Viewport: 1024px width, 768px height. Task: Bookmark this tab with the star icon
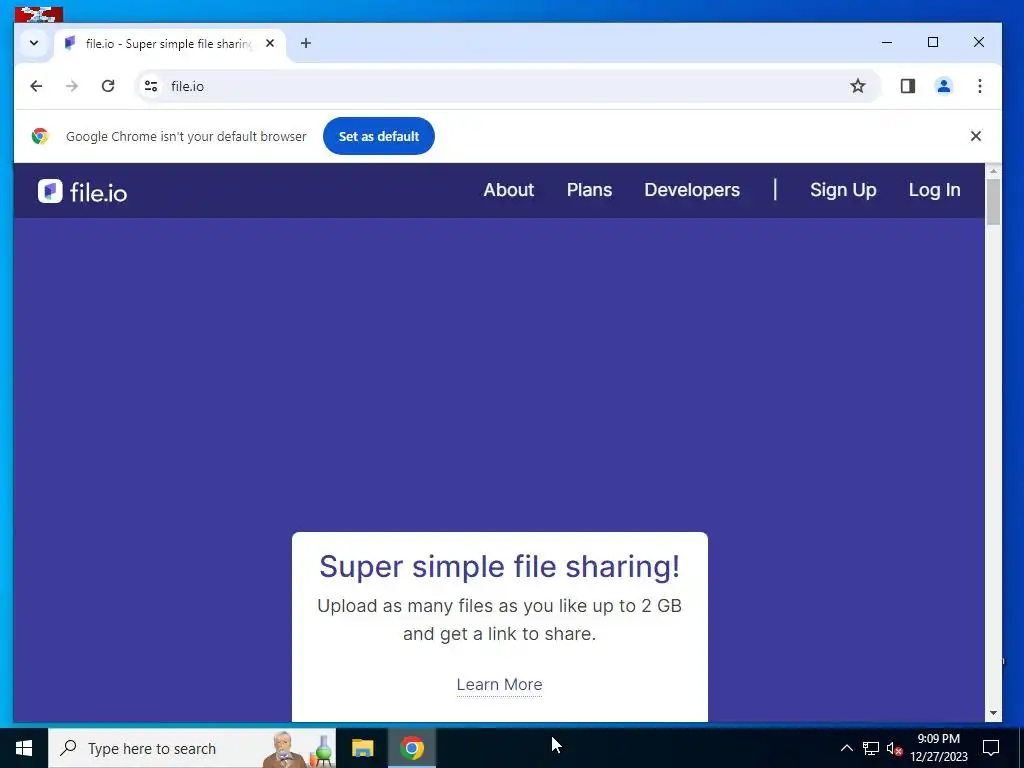(x=857, y=86)
